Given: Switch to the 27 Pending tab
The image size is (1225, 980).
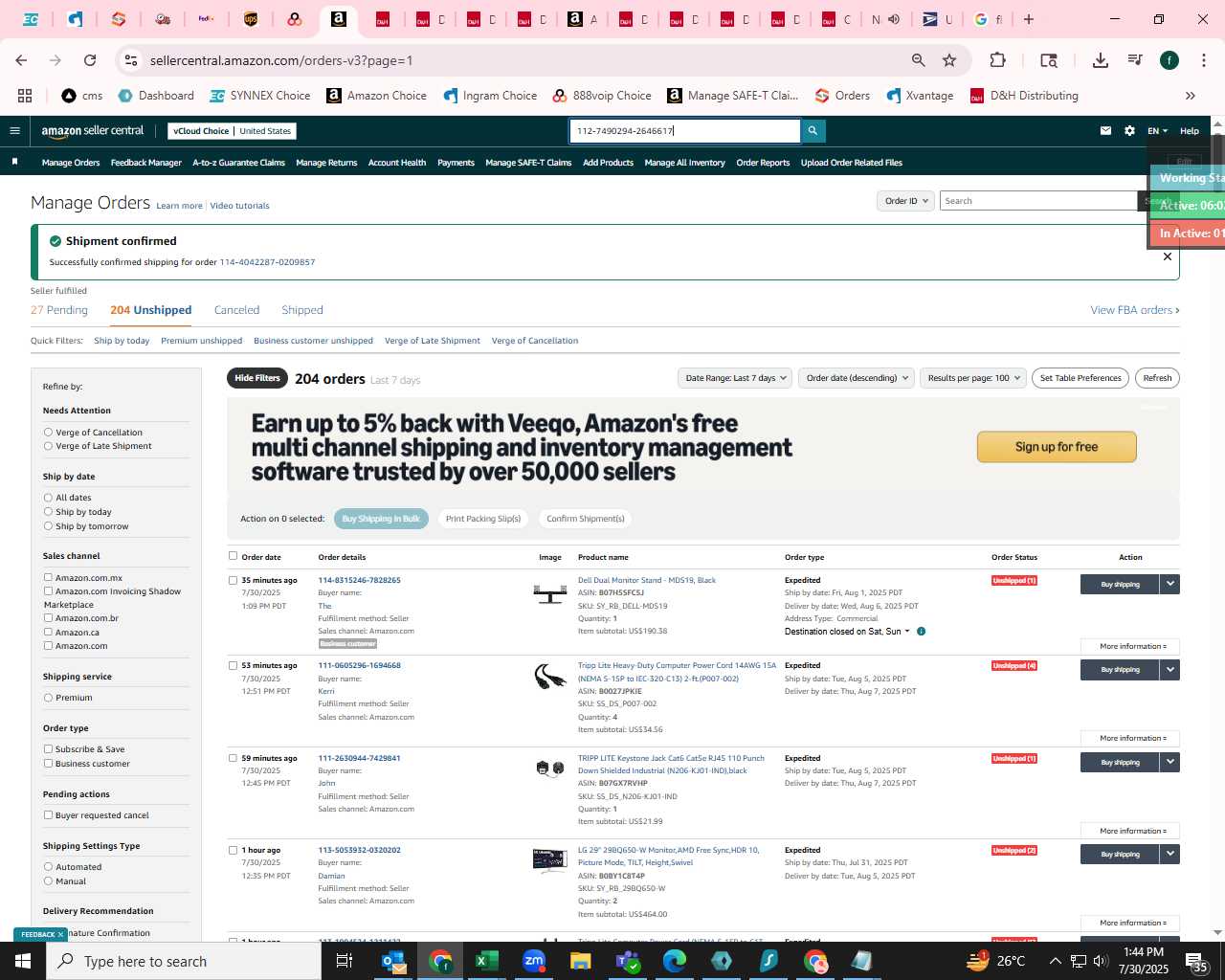Looking at the screenshot, I should click(59, 310).
